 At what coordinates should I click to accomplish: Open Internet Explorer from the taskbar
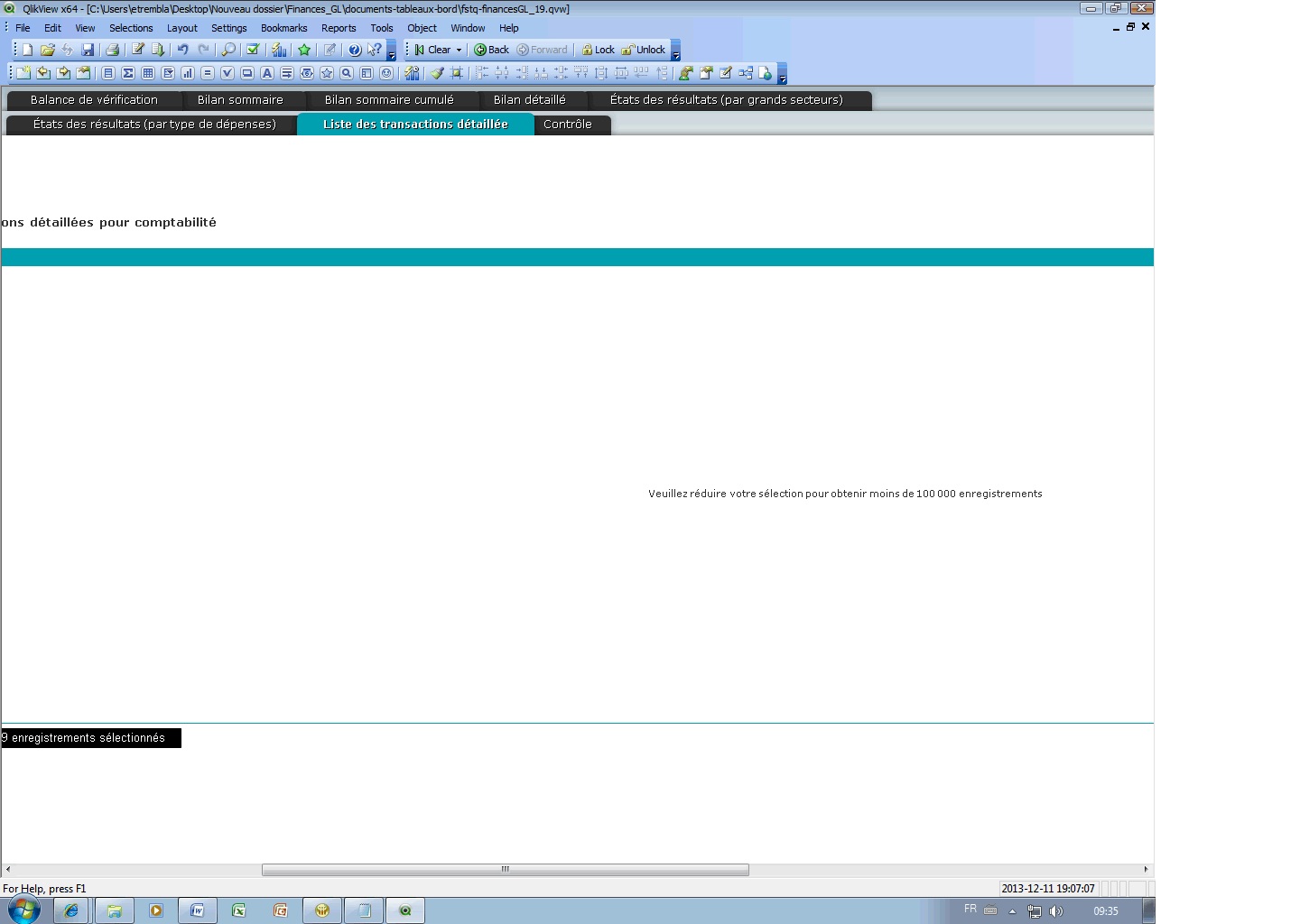click(71, 910)
